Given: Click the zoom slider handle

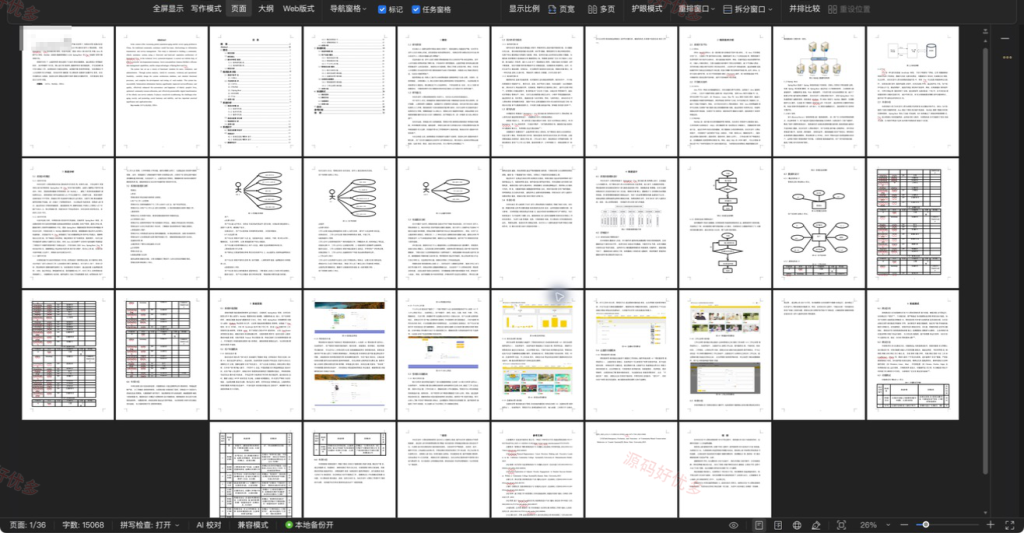Looking at the screenshot, I should pyautogui.click(x=925, y=525).
